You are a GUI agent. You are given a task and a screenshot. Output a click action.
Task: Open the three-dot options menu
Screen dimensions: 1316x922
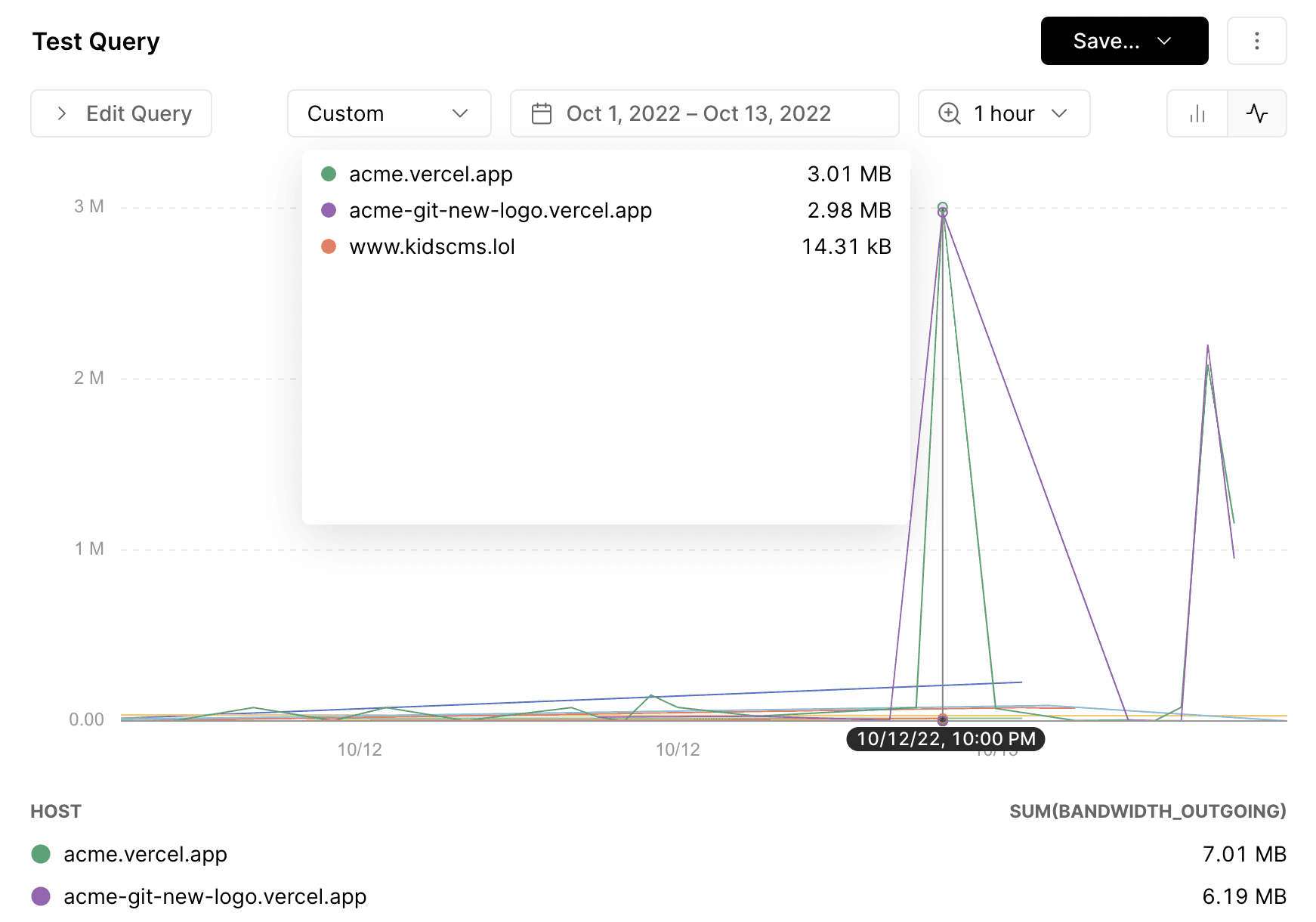point(1256,41)
